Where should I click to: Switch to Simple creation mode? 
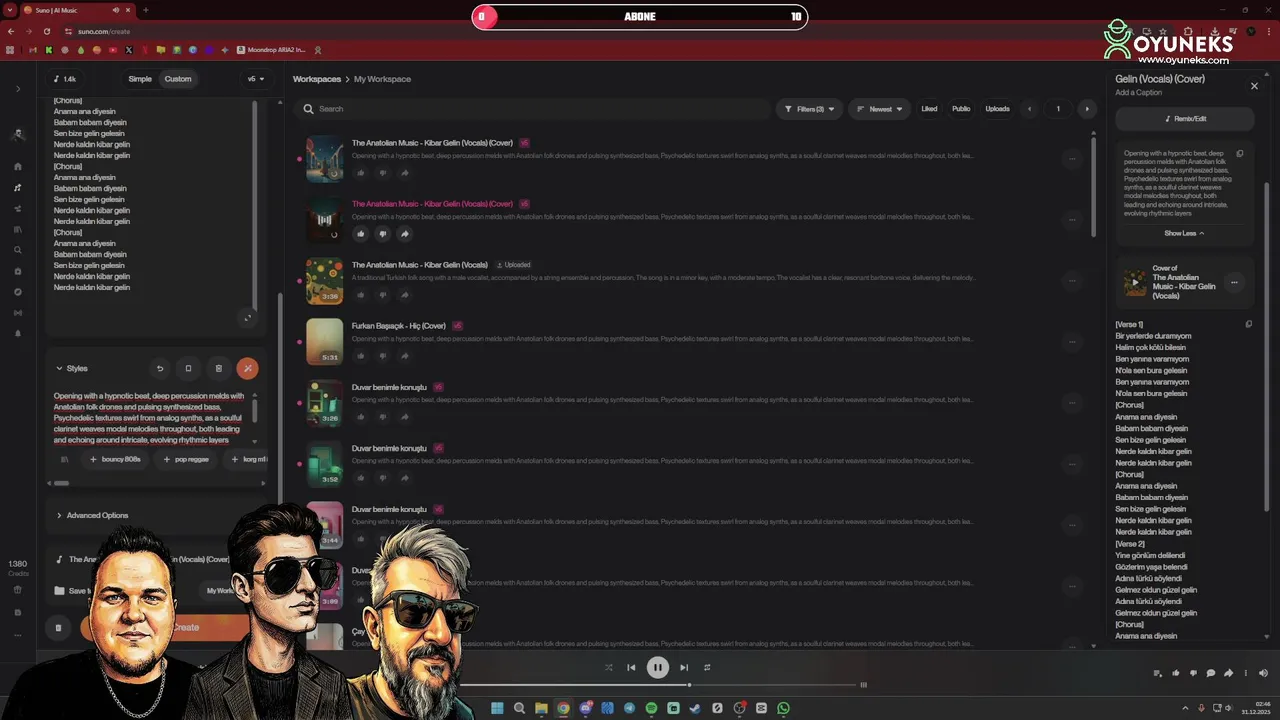tap(140, 79)
